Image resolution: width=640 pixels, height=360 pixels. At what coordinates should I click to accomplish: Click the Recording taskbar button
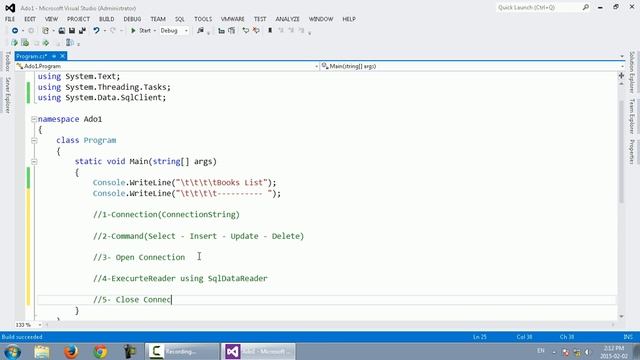182,351
